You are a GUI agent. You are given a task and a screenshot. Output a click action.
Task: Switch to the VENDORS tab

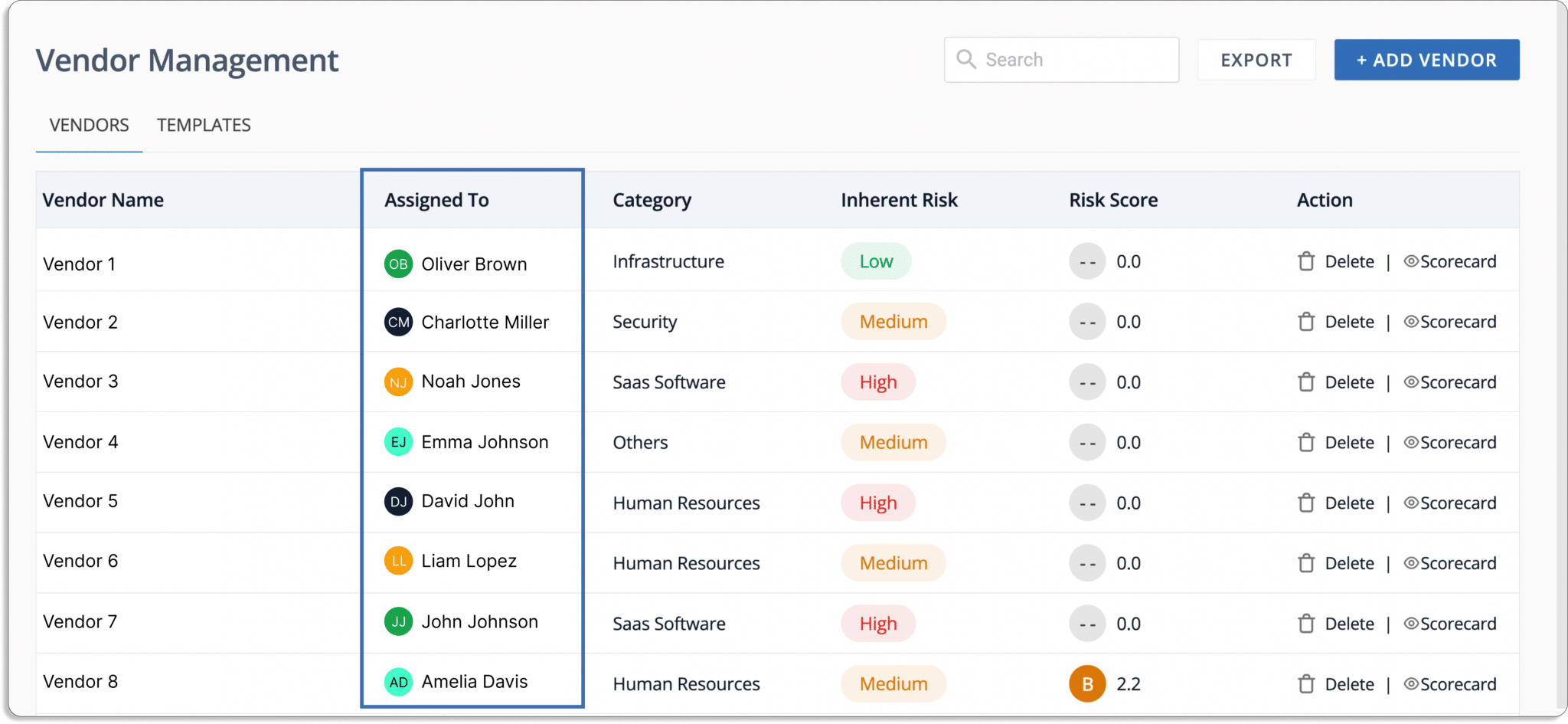point(89,125)
